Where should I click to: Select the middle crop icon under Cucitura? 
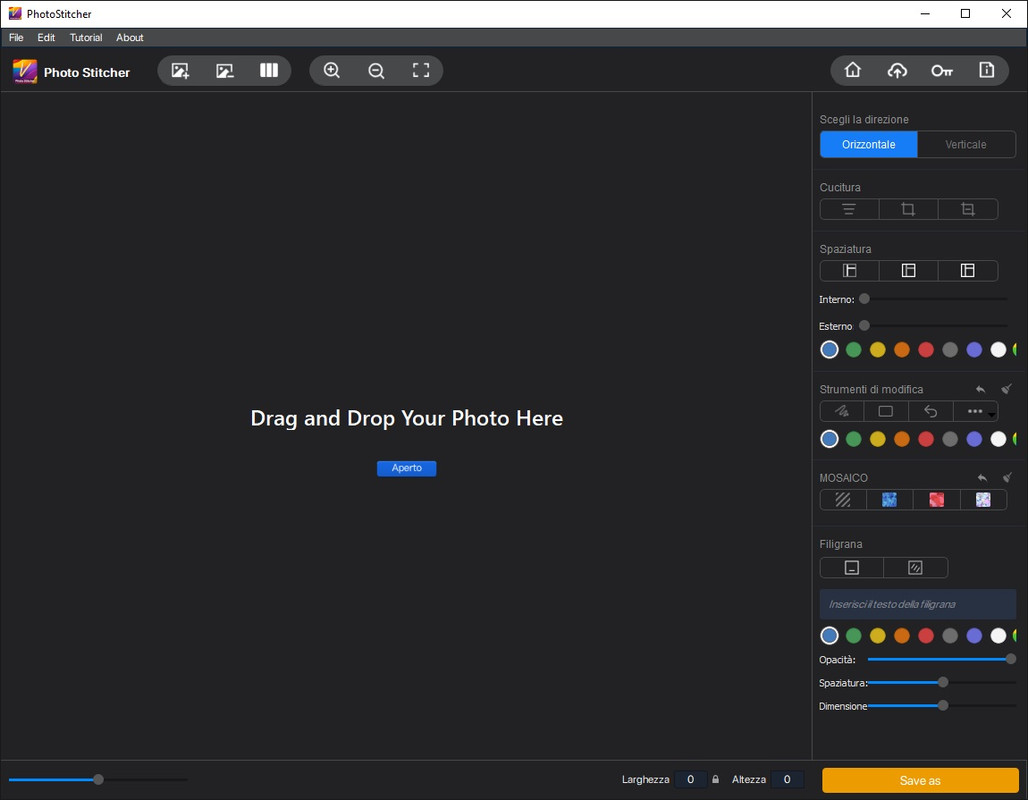click(908, 209)
